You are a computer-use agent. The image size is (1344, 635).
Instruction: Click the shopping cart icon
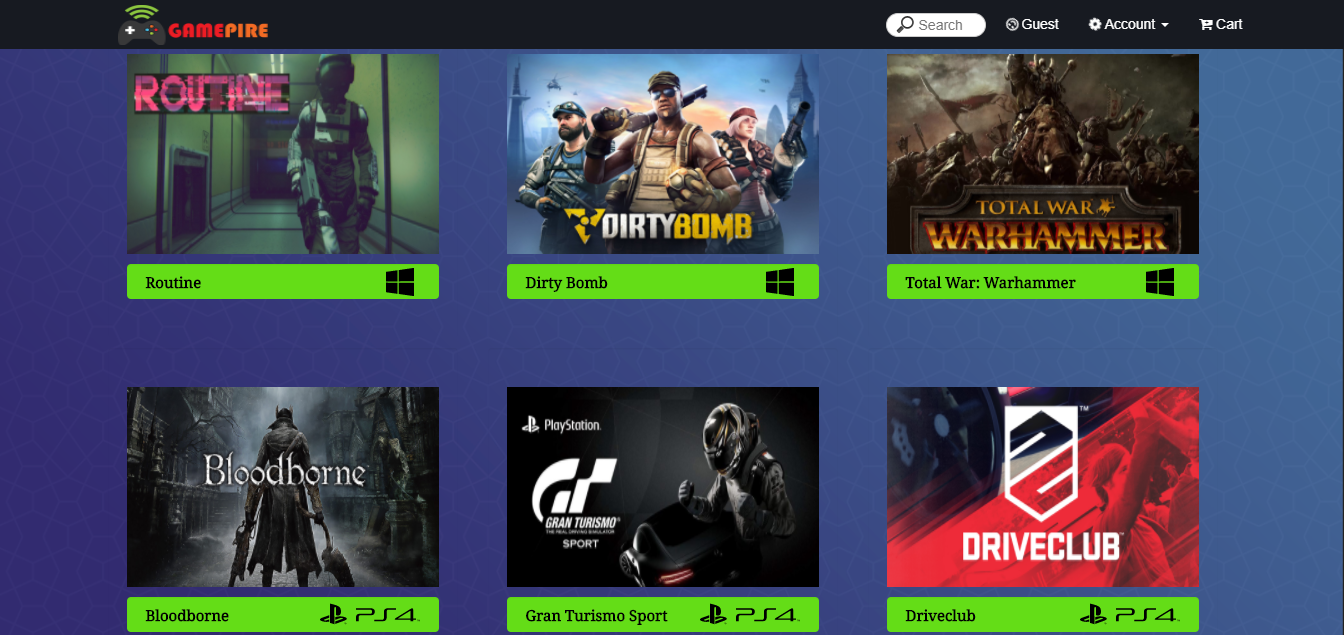(x=1205, y=24)
